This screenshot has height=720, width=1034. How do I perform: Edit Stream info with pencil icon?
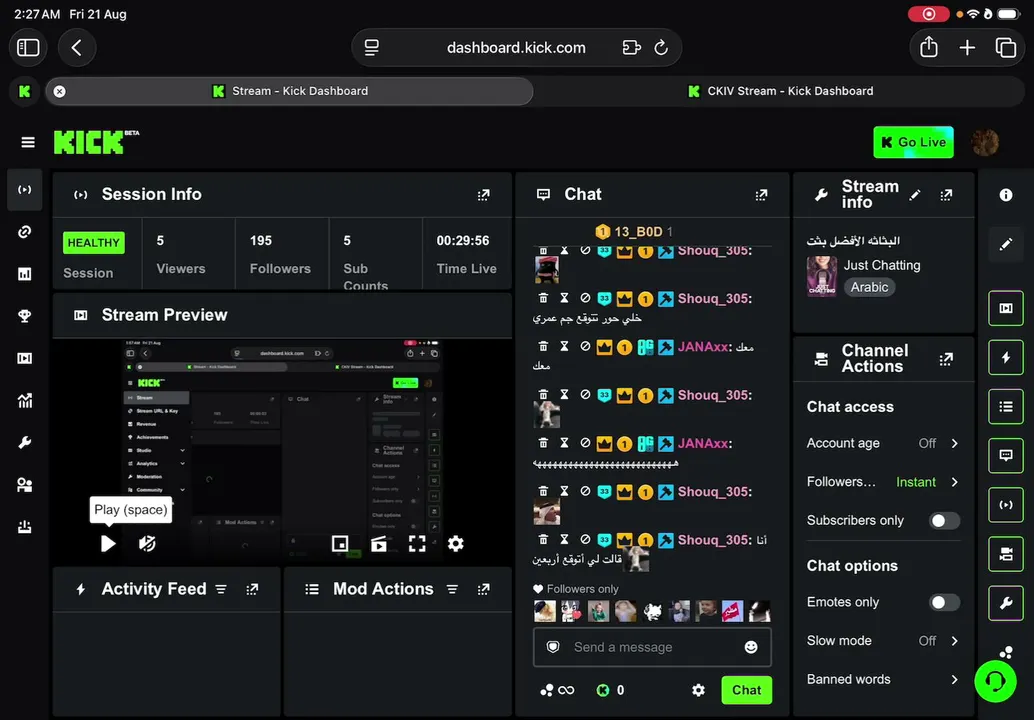915,195
